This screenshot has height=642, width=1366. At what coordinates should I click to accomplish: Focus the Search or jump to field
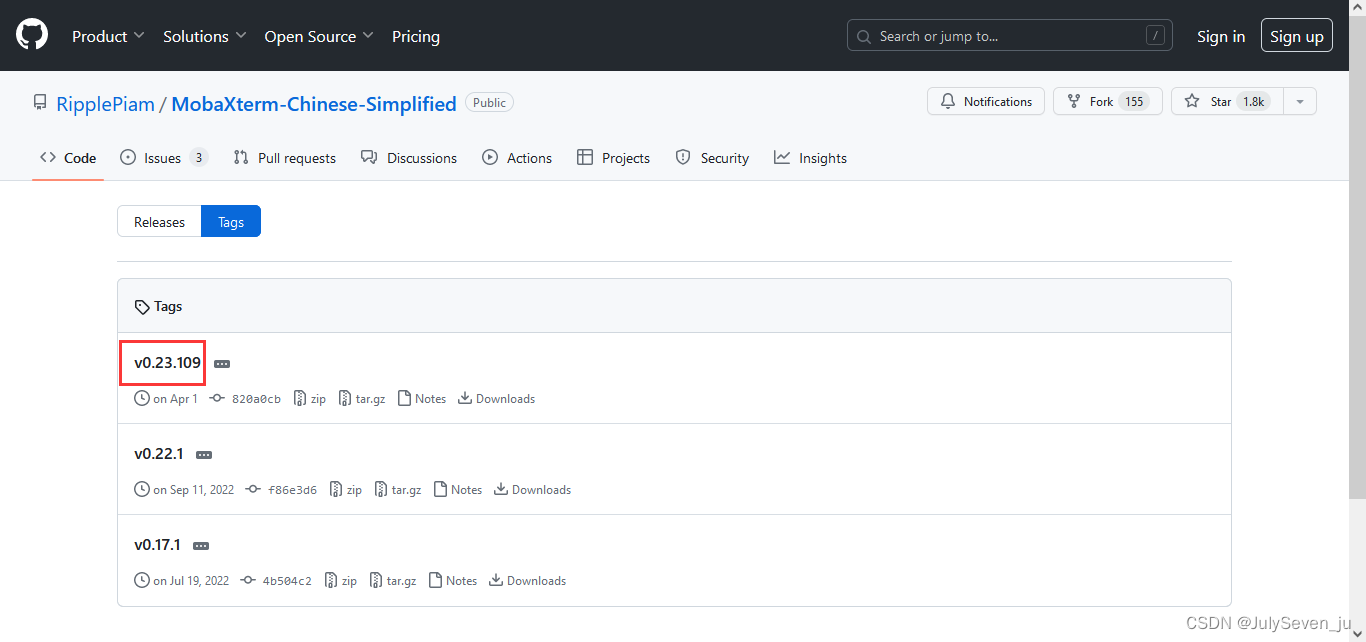pyautogui.click(x=1012, y=36)
